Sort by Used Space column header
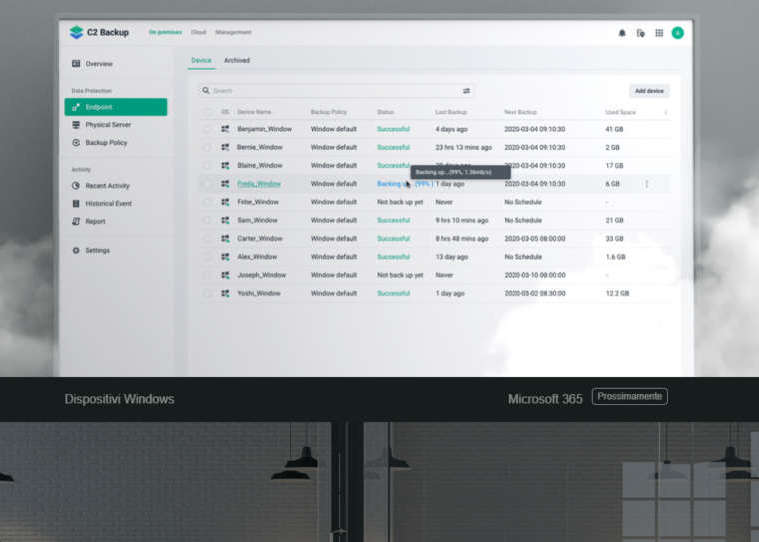Screen dimensions: 759x542 pyautogui.click(x=620, y=112)
